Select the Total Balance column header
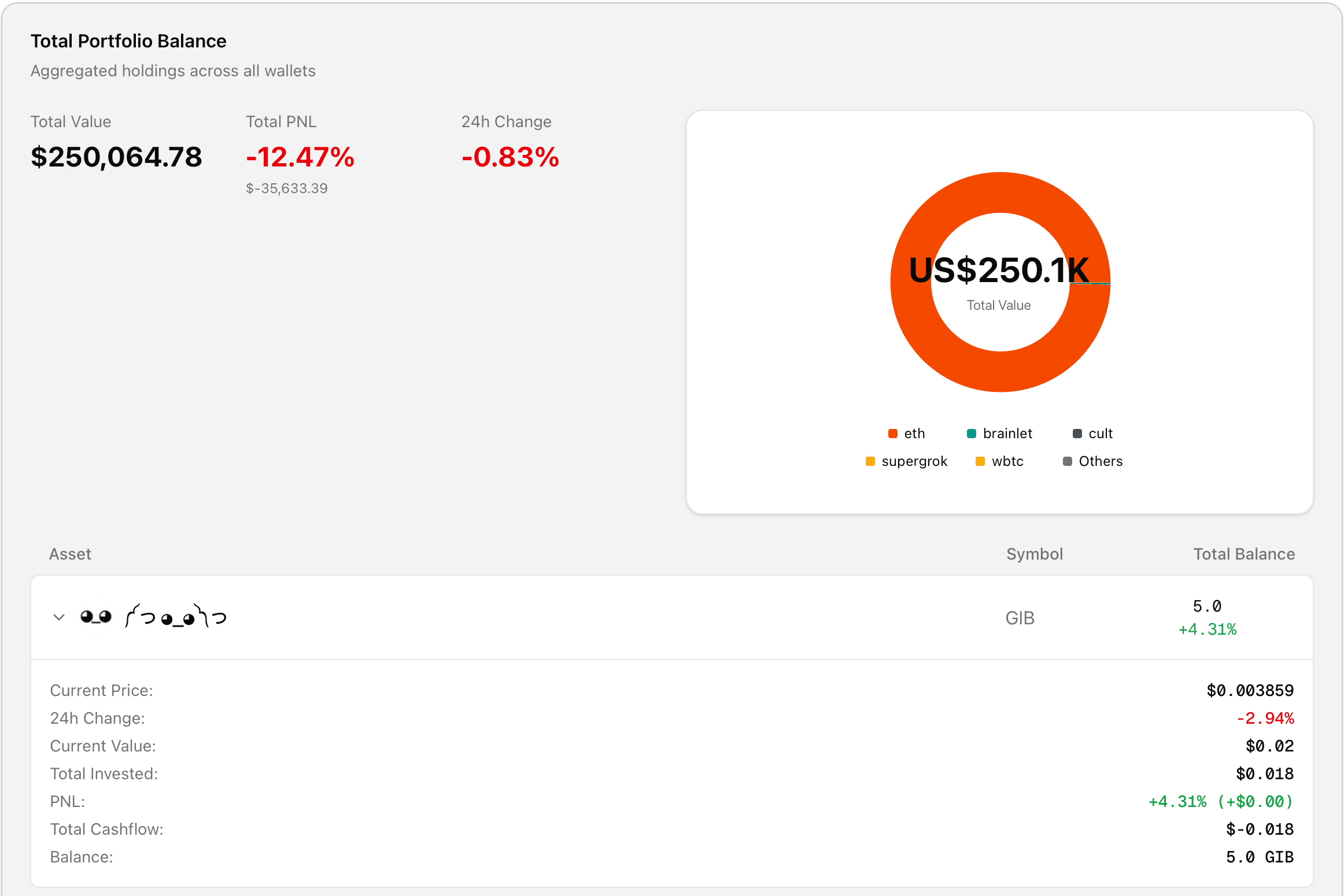Viewport: 1344px width, 896px height. pos(1245,554)
